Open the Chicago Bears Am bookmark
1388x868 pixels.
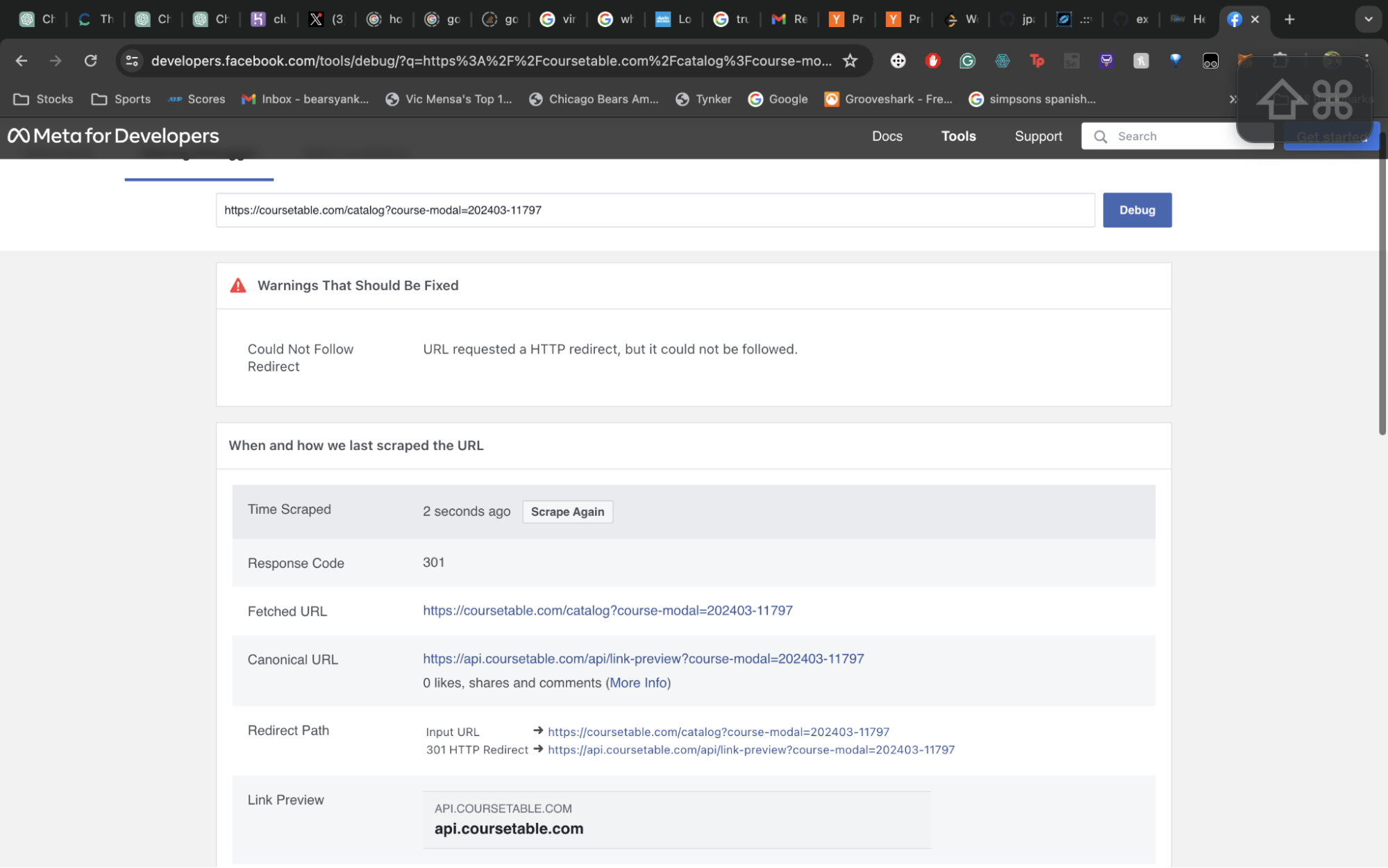594,99
